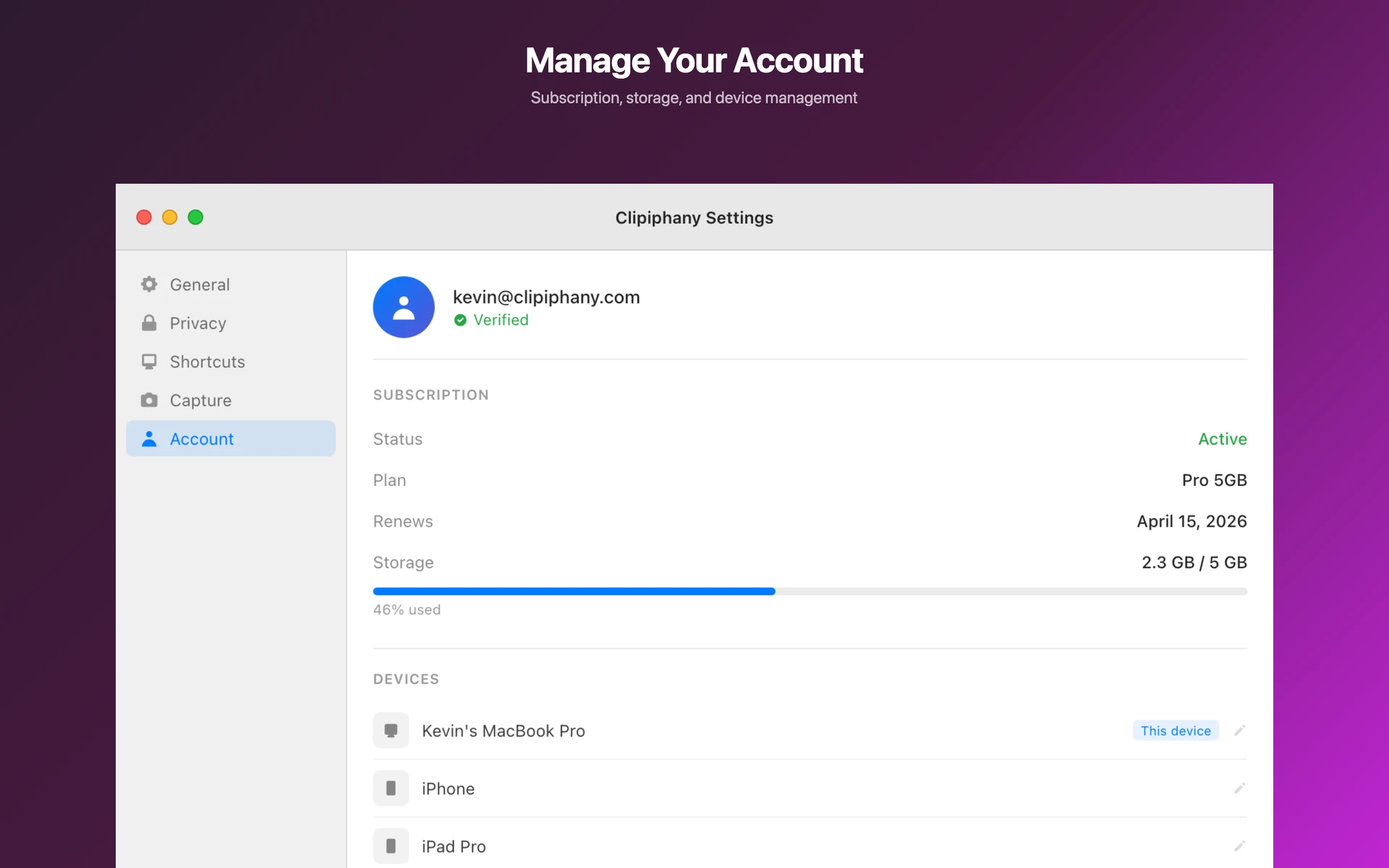This screenshot has height=868, width=1389.
Task: Click the Account person icon in sidebar
Action: click(149, 439)
